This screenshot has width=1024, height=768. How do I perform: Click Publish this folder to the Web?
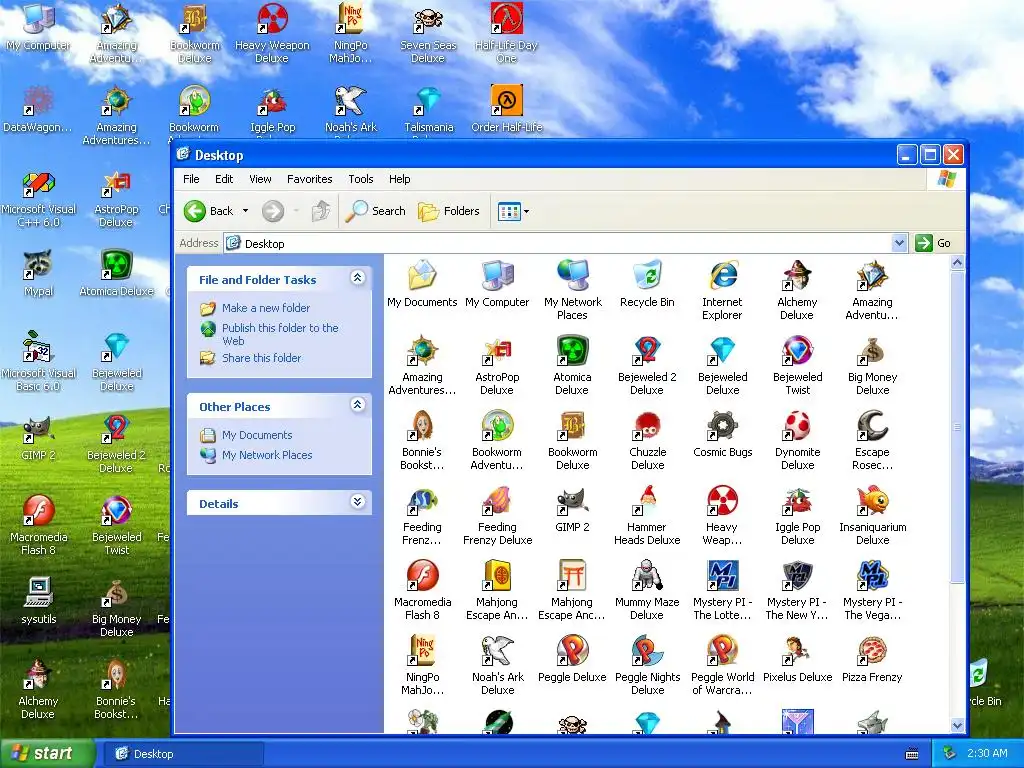pos(280,334)
